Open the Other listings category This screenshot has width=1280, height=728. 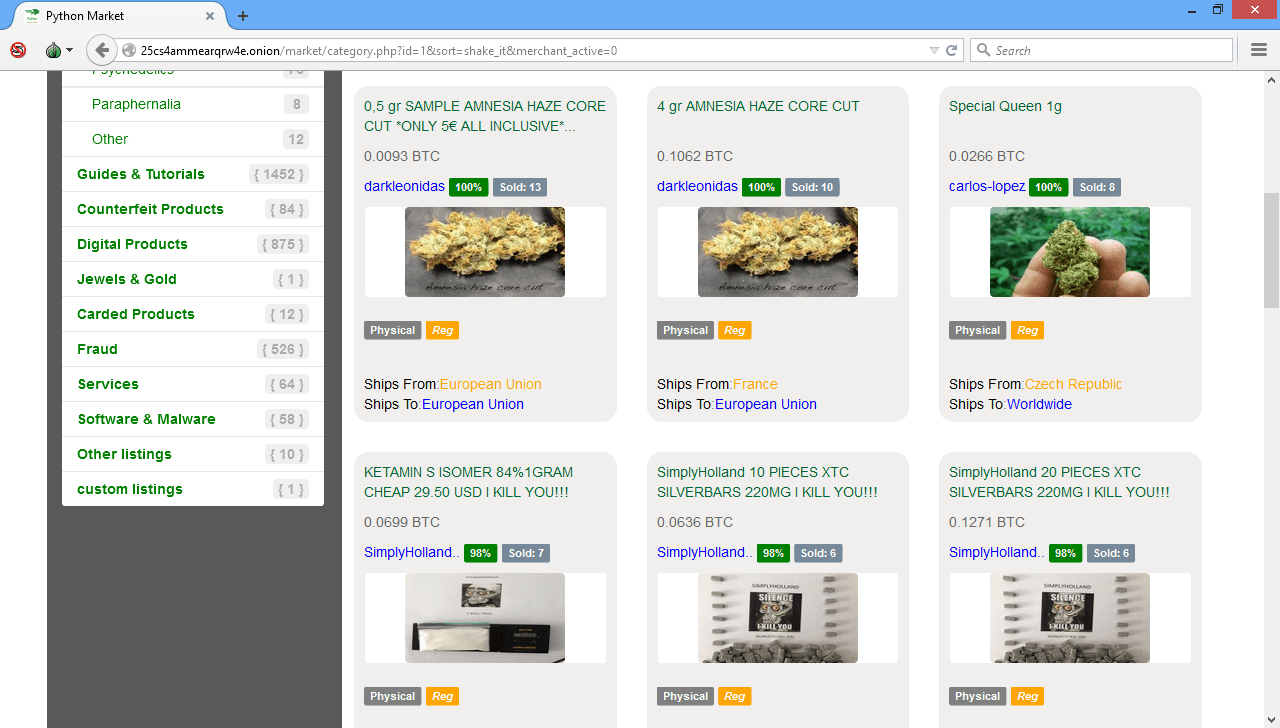pyautogui.click(x=124, y=454)
